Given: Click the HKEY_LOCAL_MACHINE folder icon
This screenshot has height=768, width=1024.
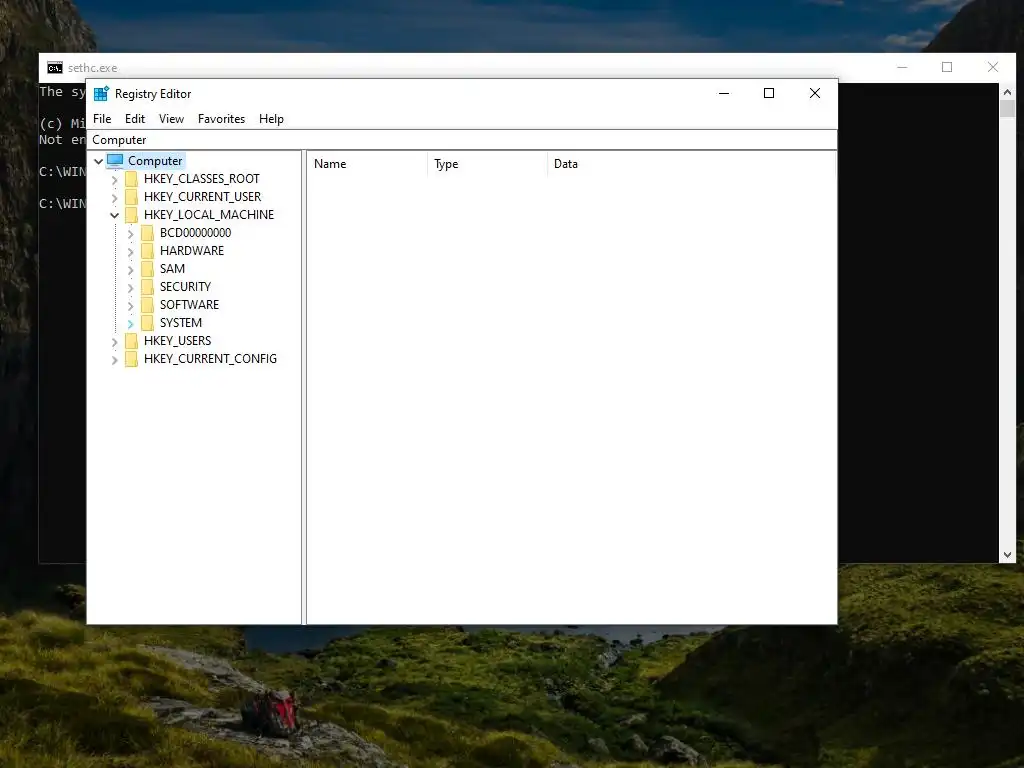Looking at the screenshot, I should point(131,215).
